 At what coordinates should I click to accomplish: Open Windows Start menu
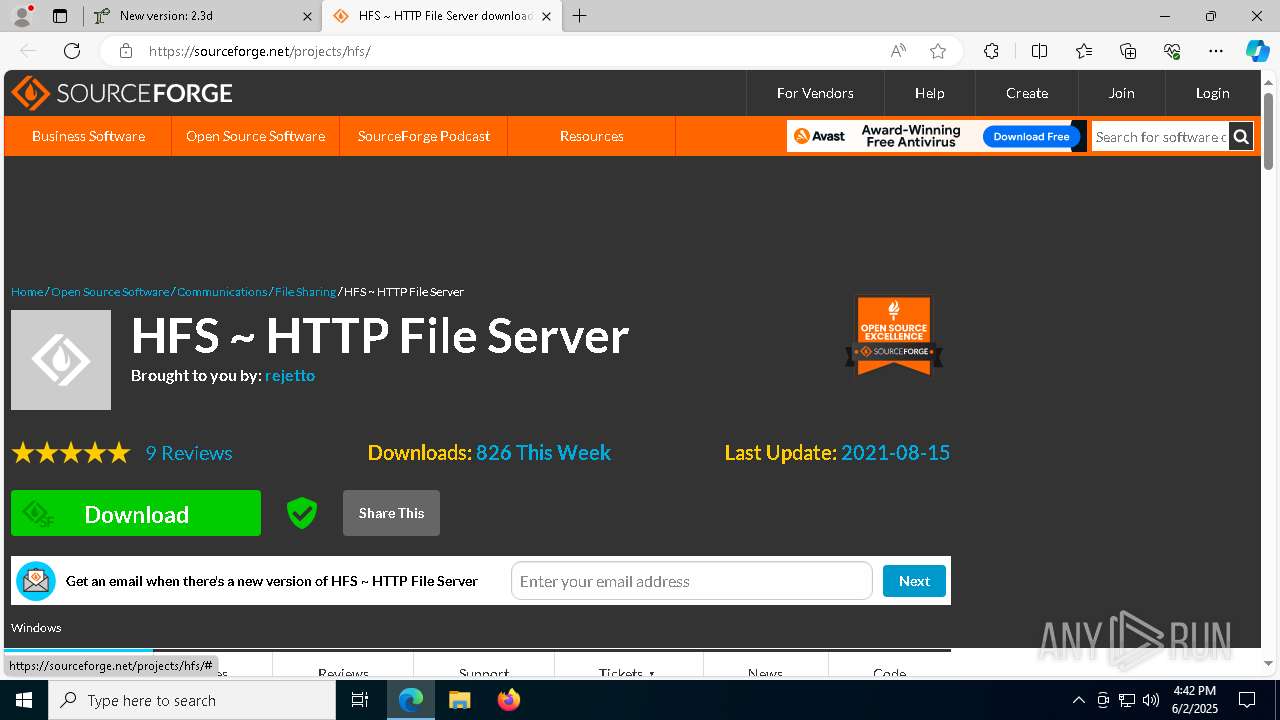24,700
